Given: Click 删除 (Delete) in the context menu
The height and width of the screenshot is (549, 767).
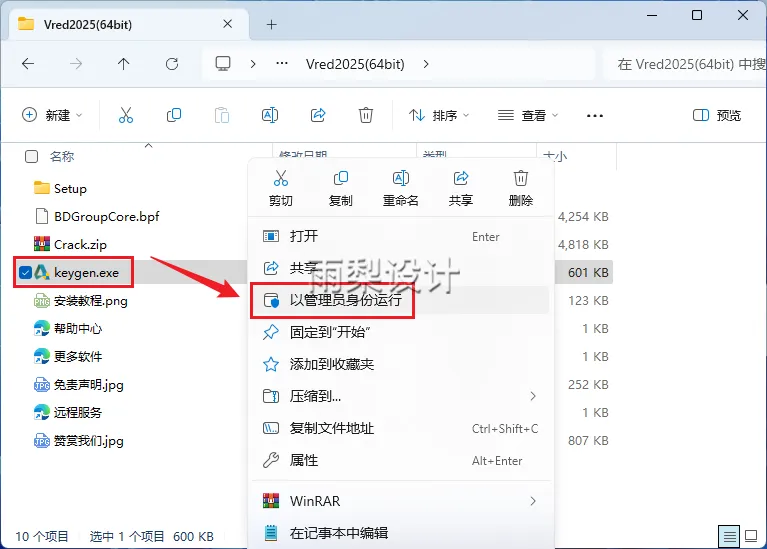Looking at the screenshot, I should [520, 188].
